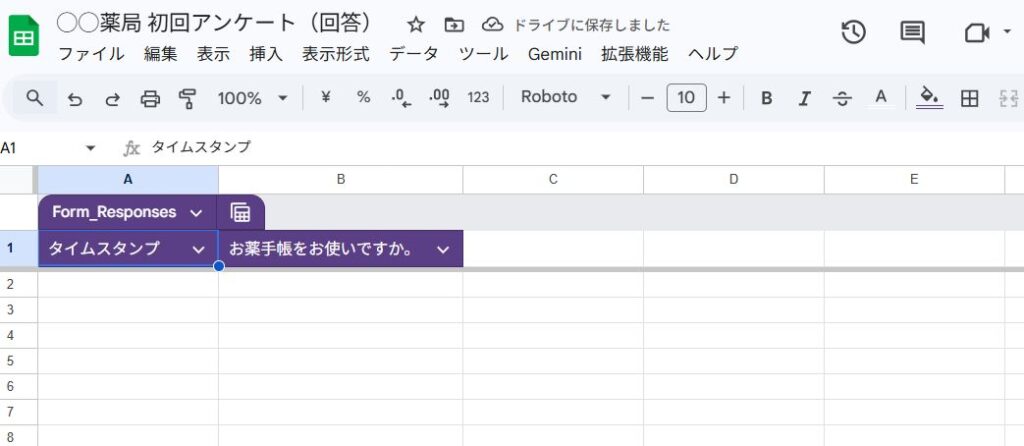Click the undo arrow icon
The width and height of the screenshot is (1024, 446).
pyautogui.click(x=74, y=98)
